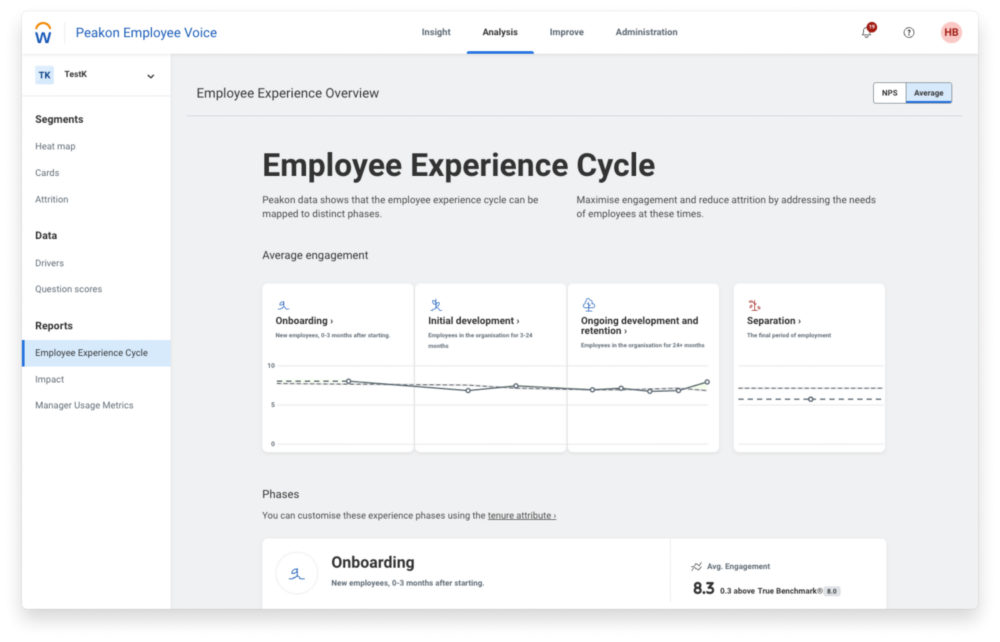Open the help question mark icon
Screen dimensions: 1000x642
[908, 33]
